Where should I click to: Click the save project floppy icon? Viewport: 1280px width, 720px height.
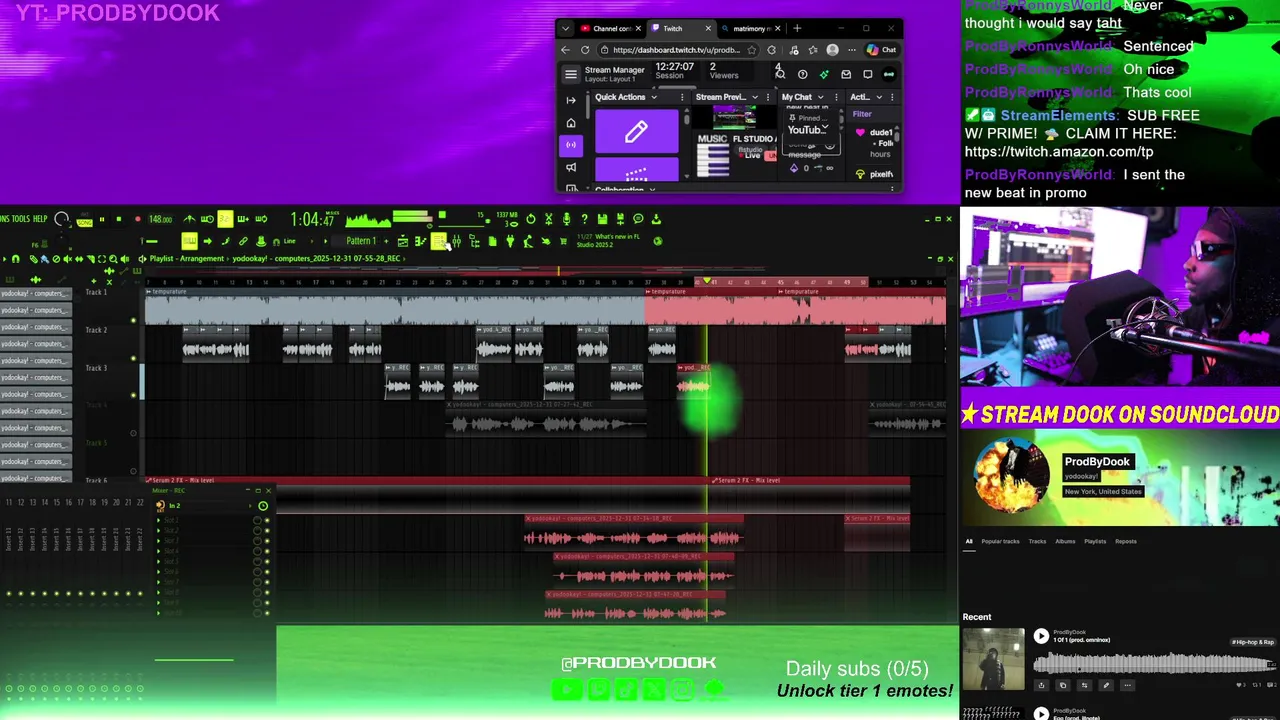point(602,219)
